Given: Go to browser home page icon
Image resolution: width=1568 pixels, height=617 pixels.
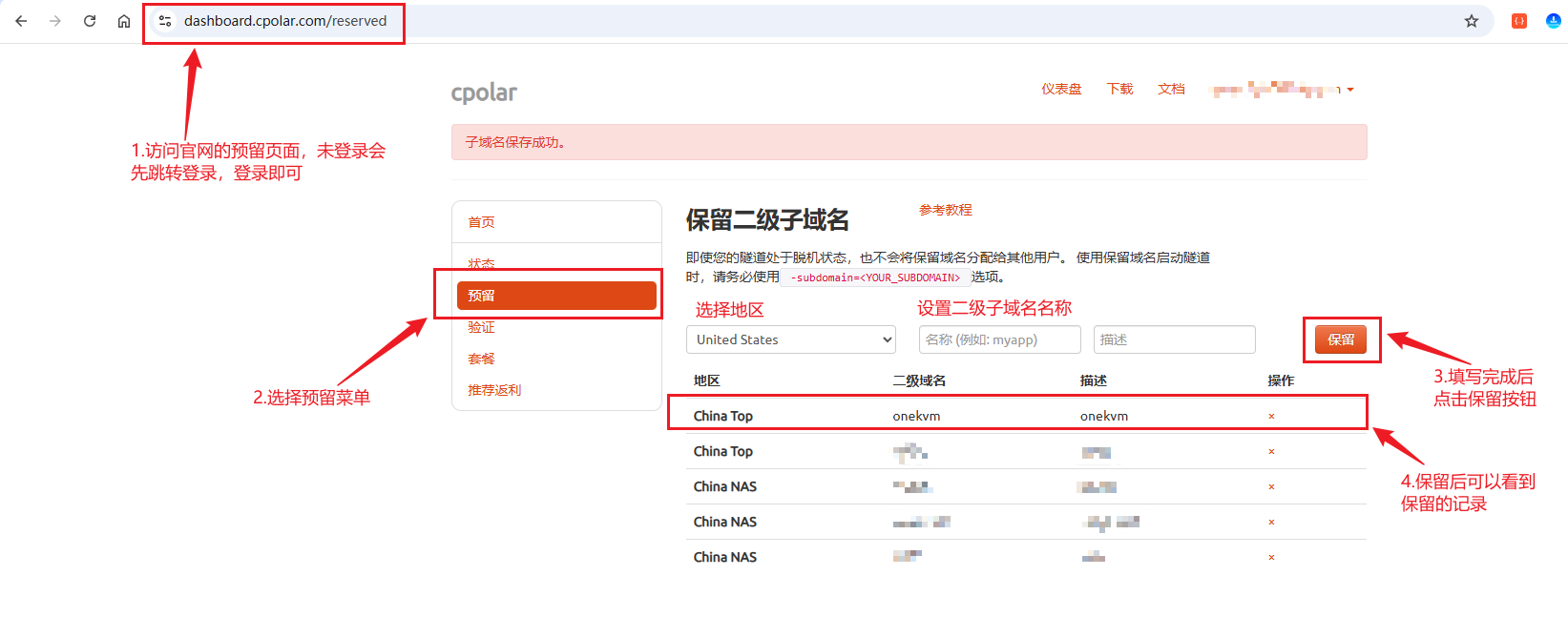Looking at the screenshot, I should (124, 21).
